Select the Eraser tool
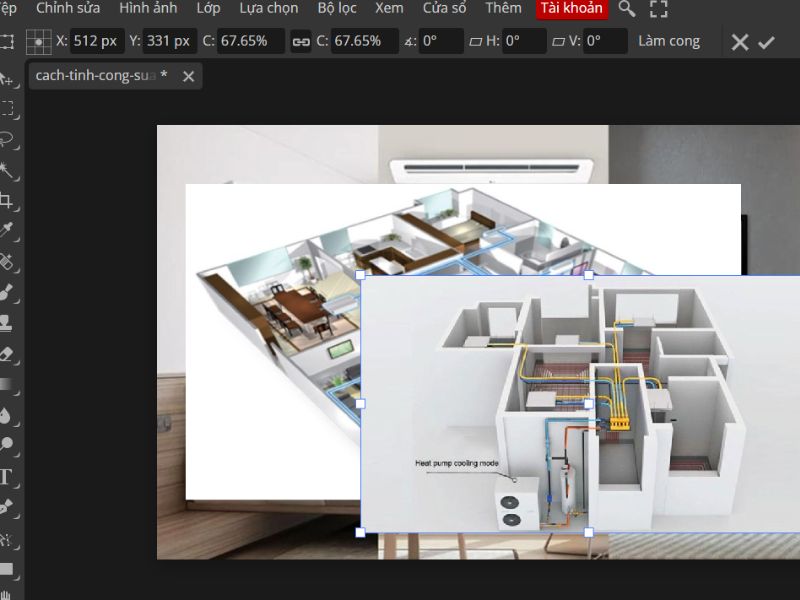This screenshot has height=600, width=800. 6,354
